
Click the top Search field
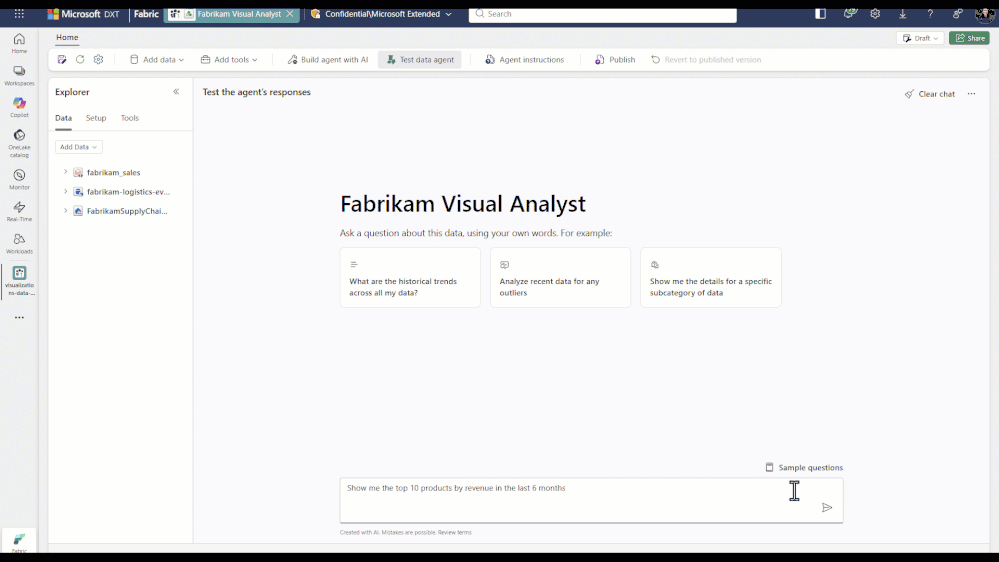click(x=603, y=13)
